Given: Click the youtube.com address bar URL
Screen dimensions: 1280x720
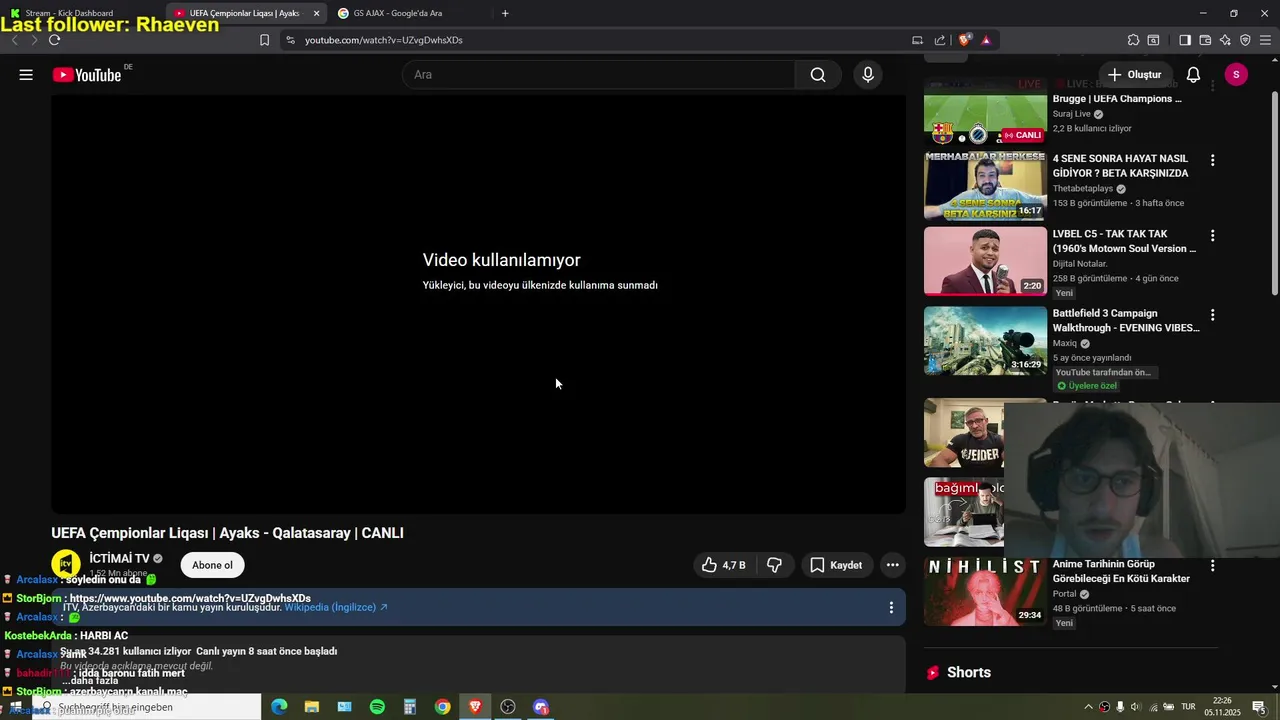Looking at the screenshot, I should point(384,40).
